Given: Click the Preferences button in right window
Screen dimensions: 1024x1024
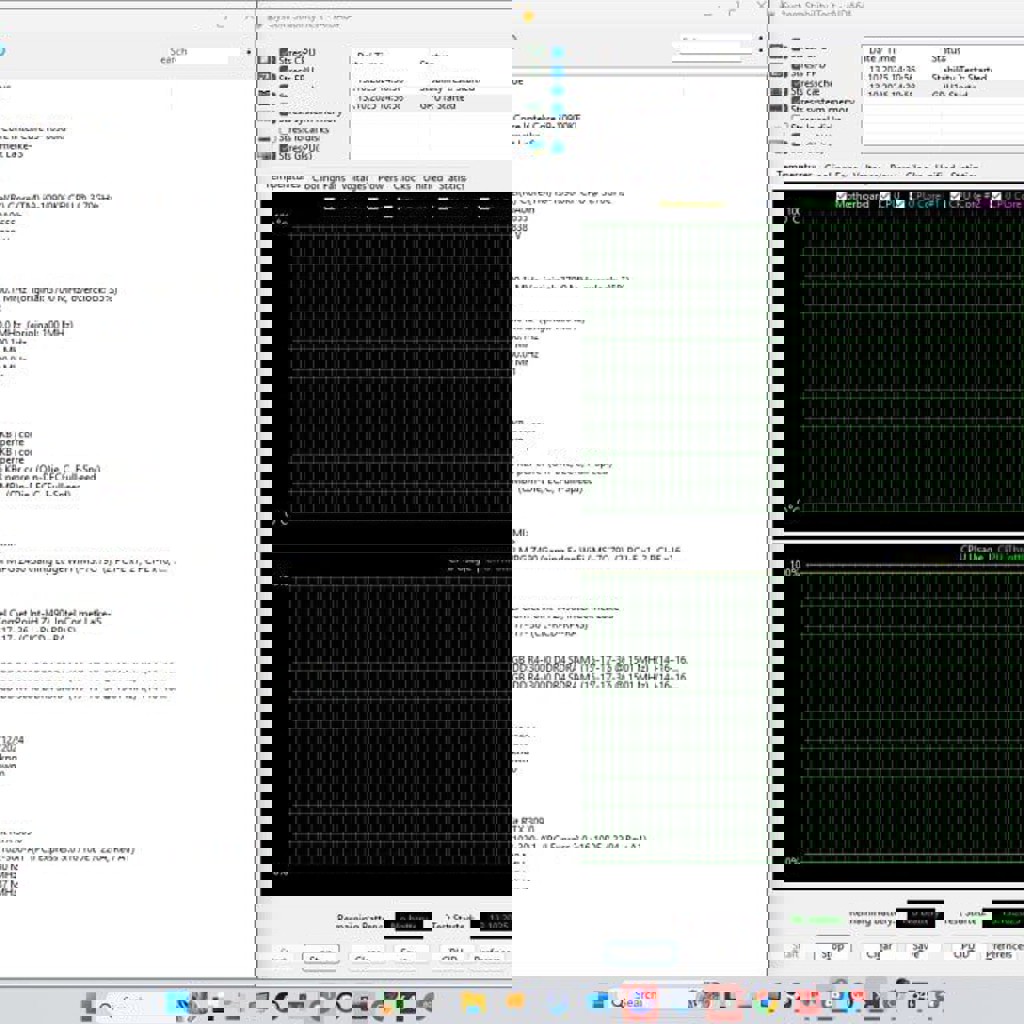Looking at the screenshot, I should coord(1004,951).
